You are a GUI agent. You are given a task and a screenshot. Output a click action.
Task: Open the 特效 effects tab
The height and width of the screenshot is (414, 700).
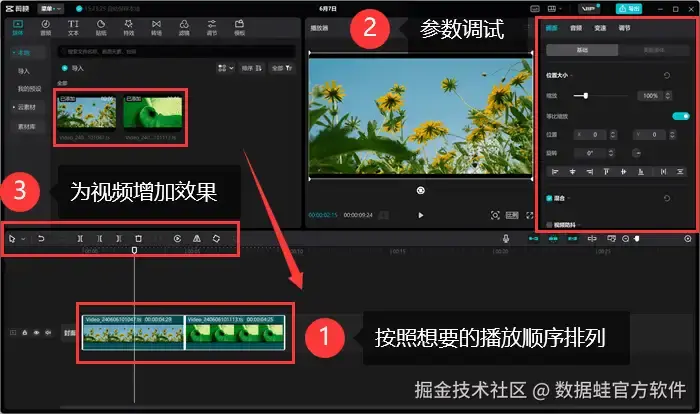(129, 27)
